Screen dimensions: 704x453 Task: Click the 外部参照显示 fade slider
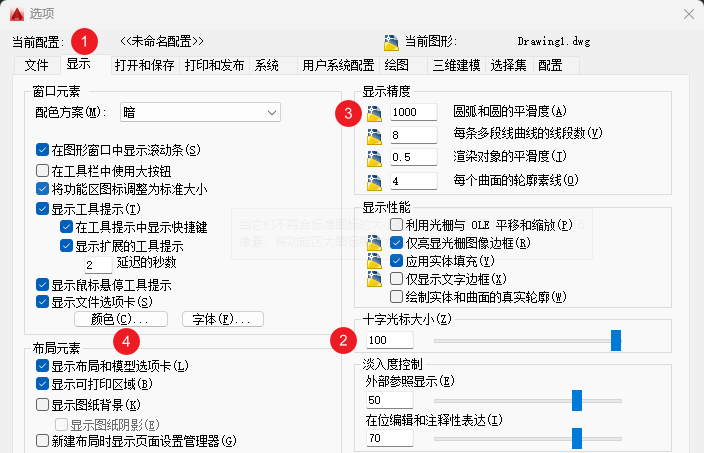tap(577, 400)
